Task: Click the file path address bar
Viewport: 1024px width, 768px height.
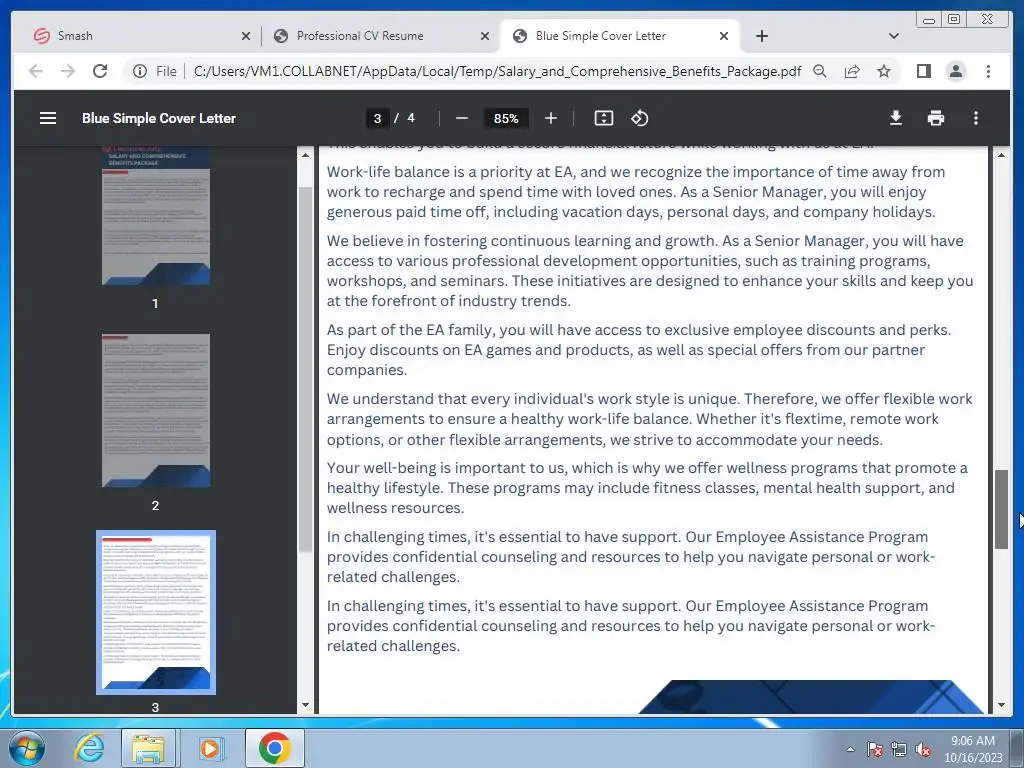Action: [497, 71]
